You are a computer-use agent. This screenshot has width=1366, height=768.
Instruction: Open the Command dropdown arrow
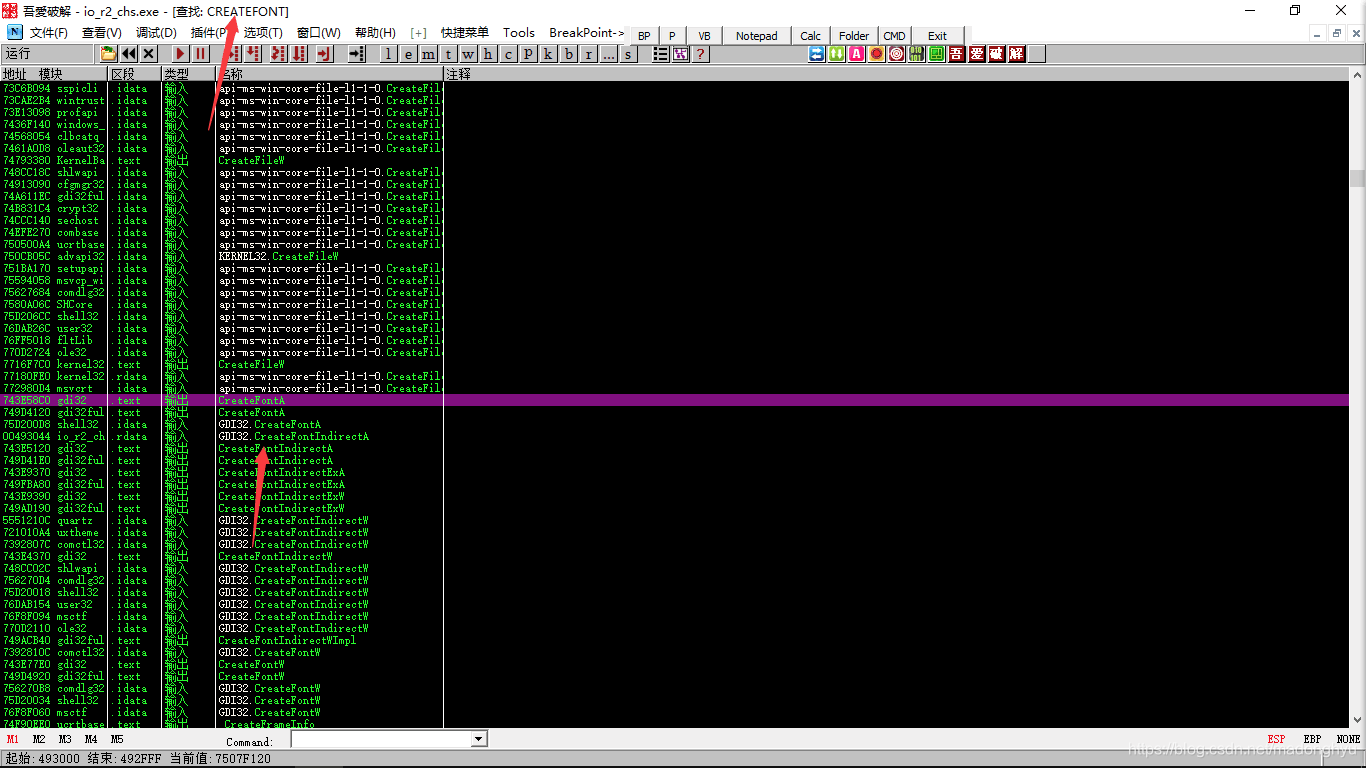[x=479, y=739]
